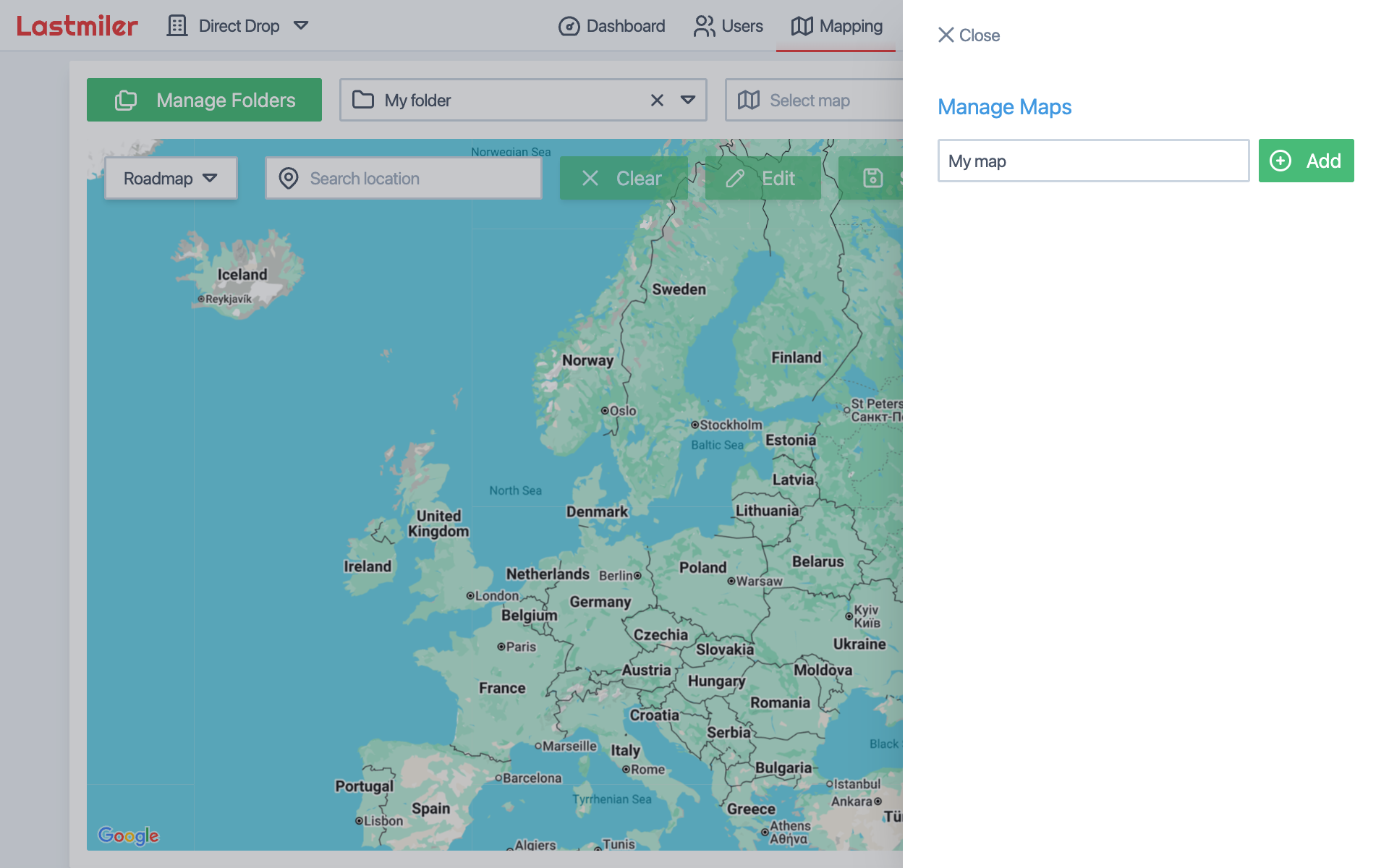Switch to the Mapping tab
This screenshot has height=868, width=1389.
(836, 26)
